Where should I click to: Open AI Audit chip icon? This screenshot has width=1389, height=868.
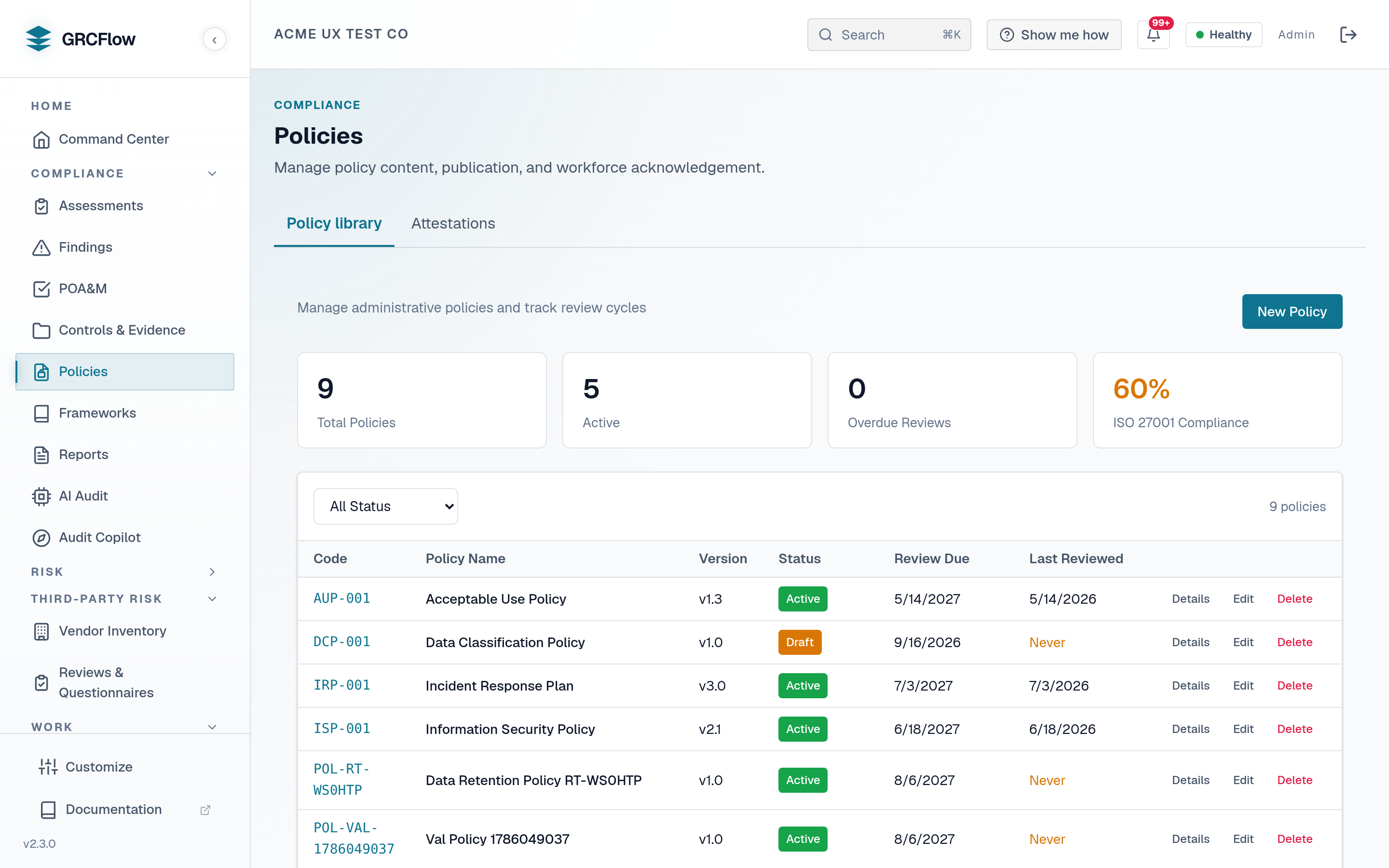[x=41, y=496]
